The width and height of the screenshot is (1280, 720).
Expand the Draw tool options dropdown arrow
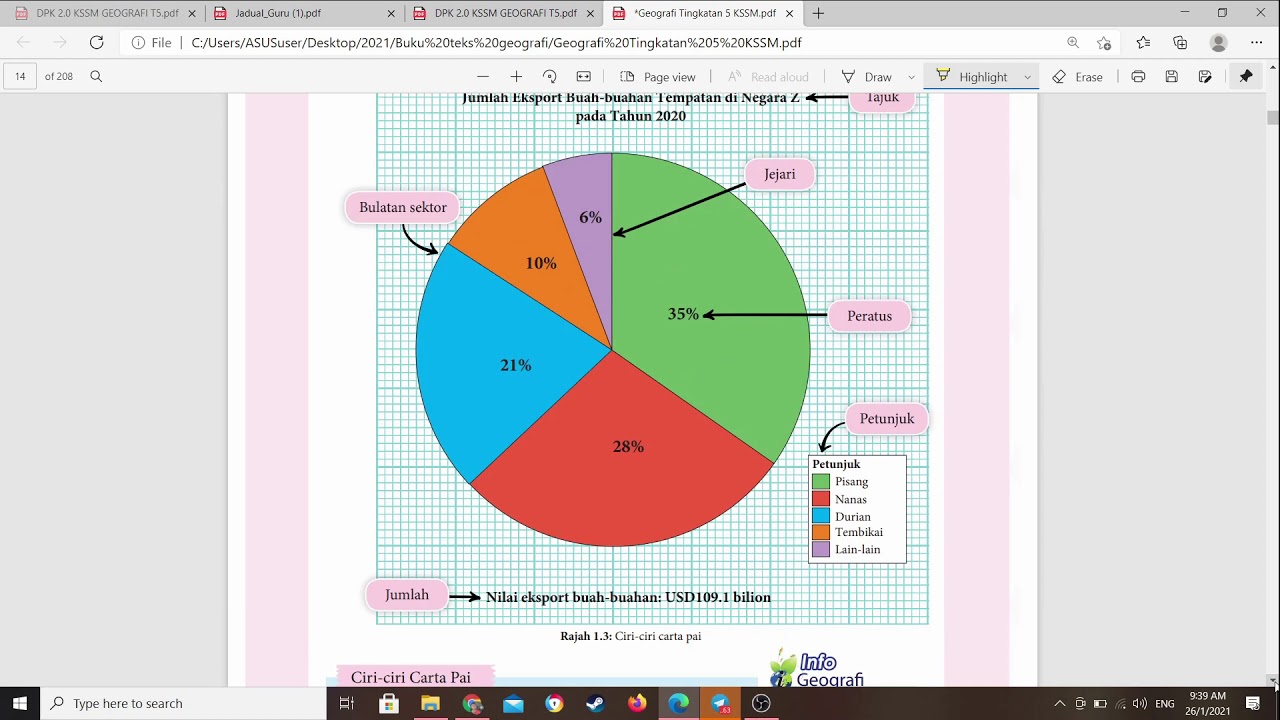911,77
